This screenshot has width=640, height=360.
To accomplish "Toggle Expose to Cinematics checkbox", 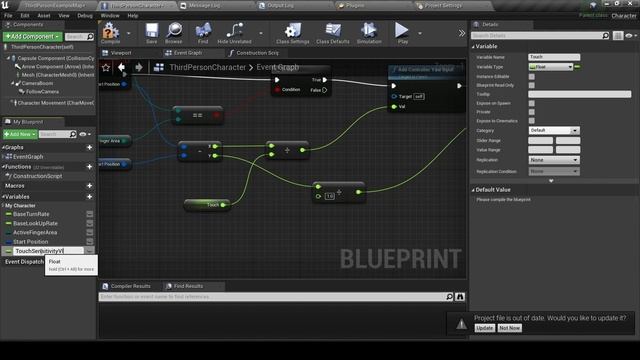I will tap(531, 121).
